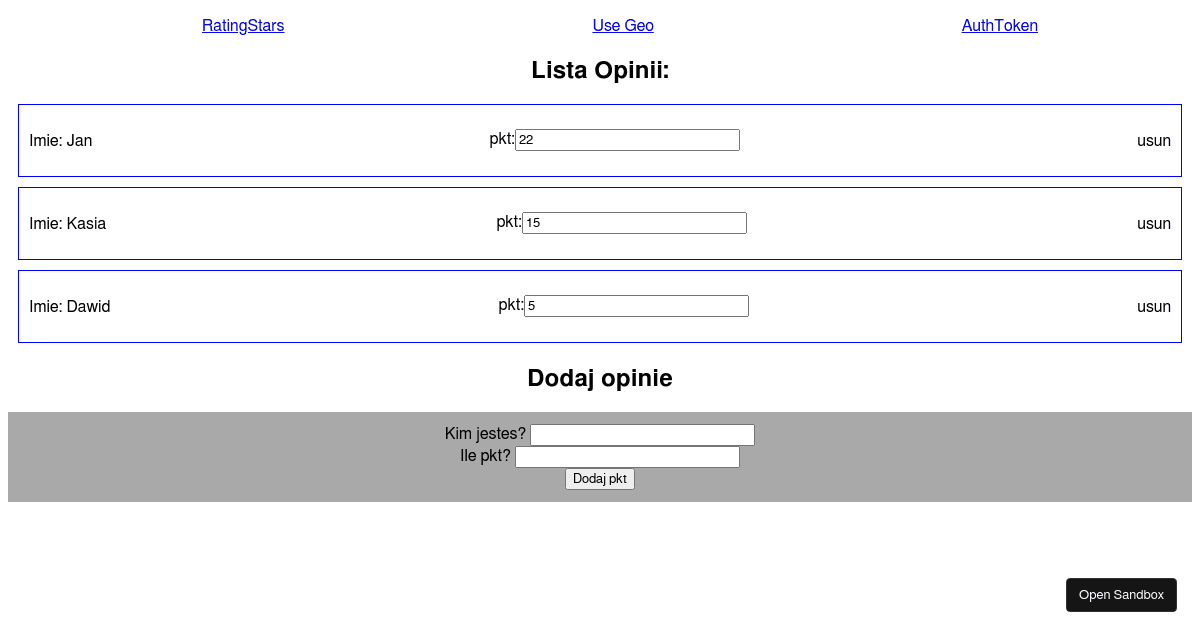Image resolution: width=1200 pixels, height=630 pixels.
Task: Click the "Kim jestes?" label text
Action: pos(485,434)
